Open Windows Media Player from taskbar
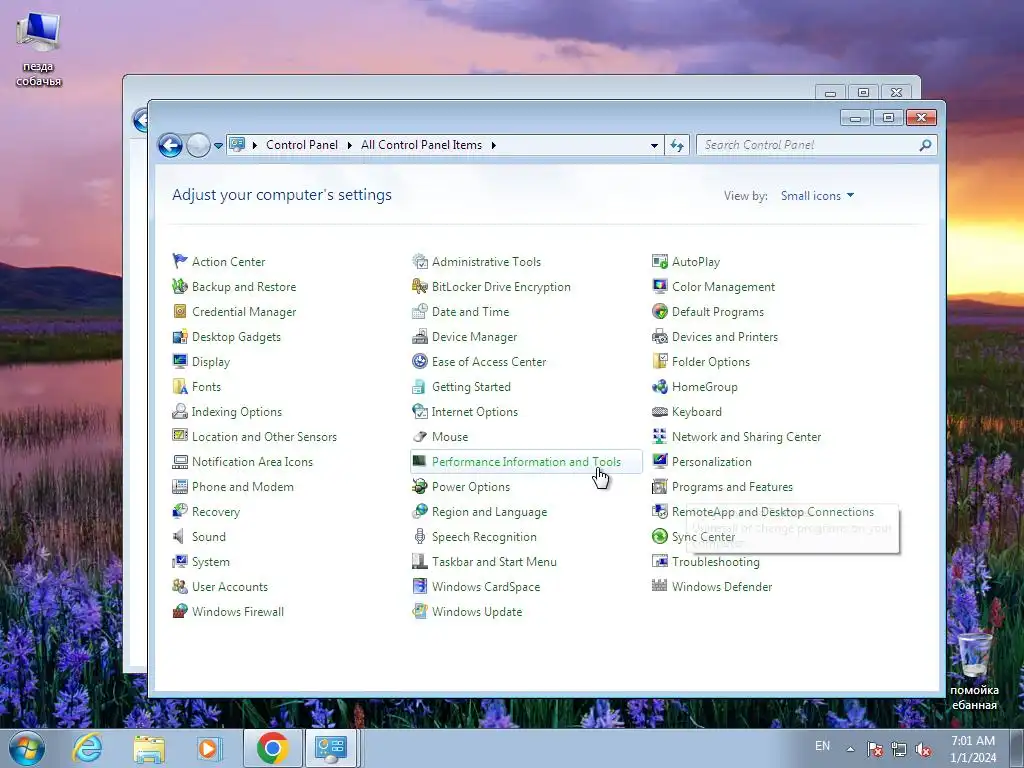The image size is (1024, 768). point(209,748)
